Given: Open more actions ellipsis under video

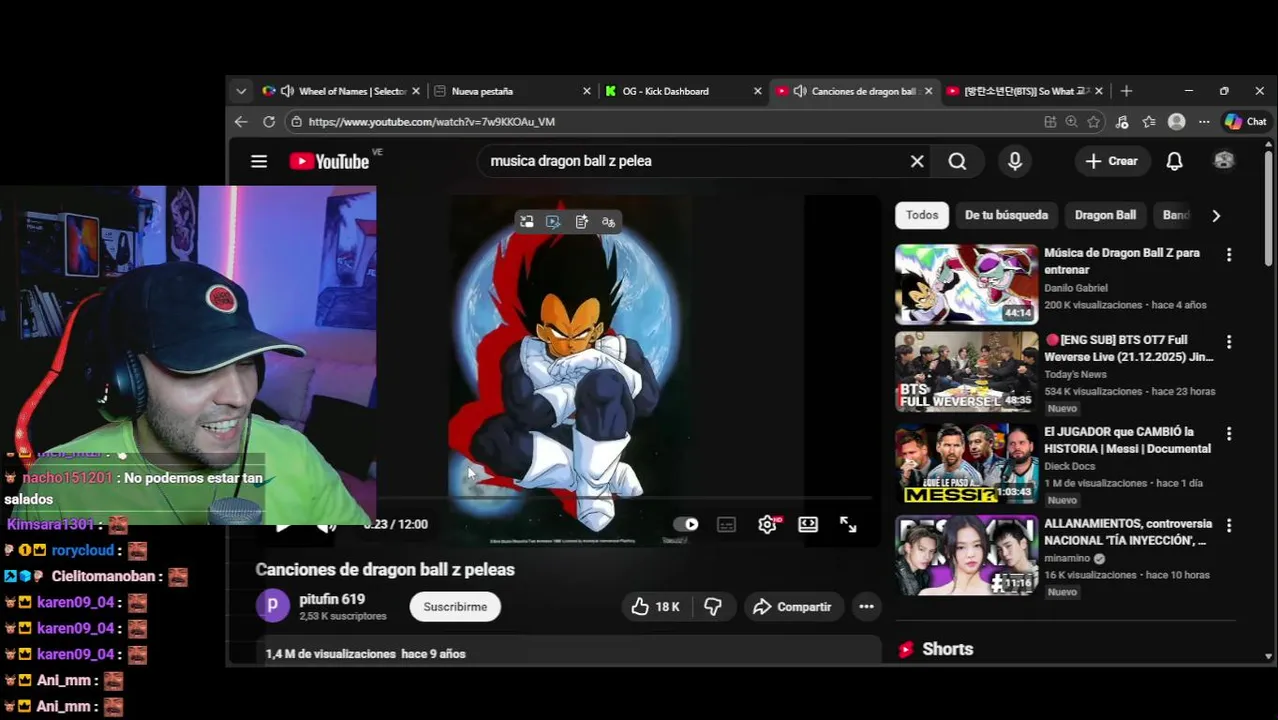Looking at the screenshot, I should pos(866,607).
